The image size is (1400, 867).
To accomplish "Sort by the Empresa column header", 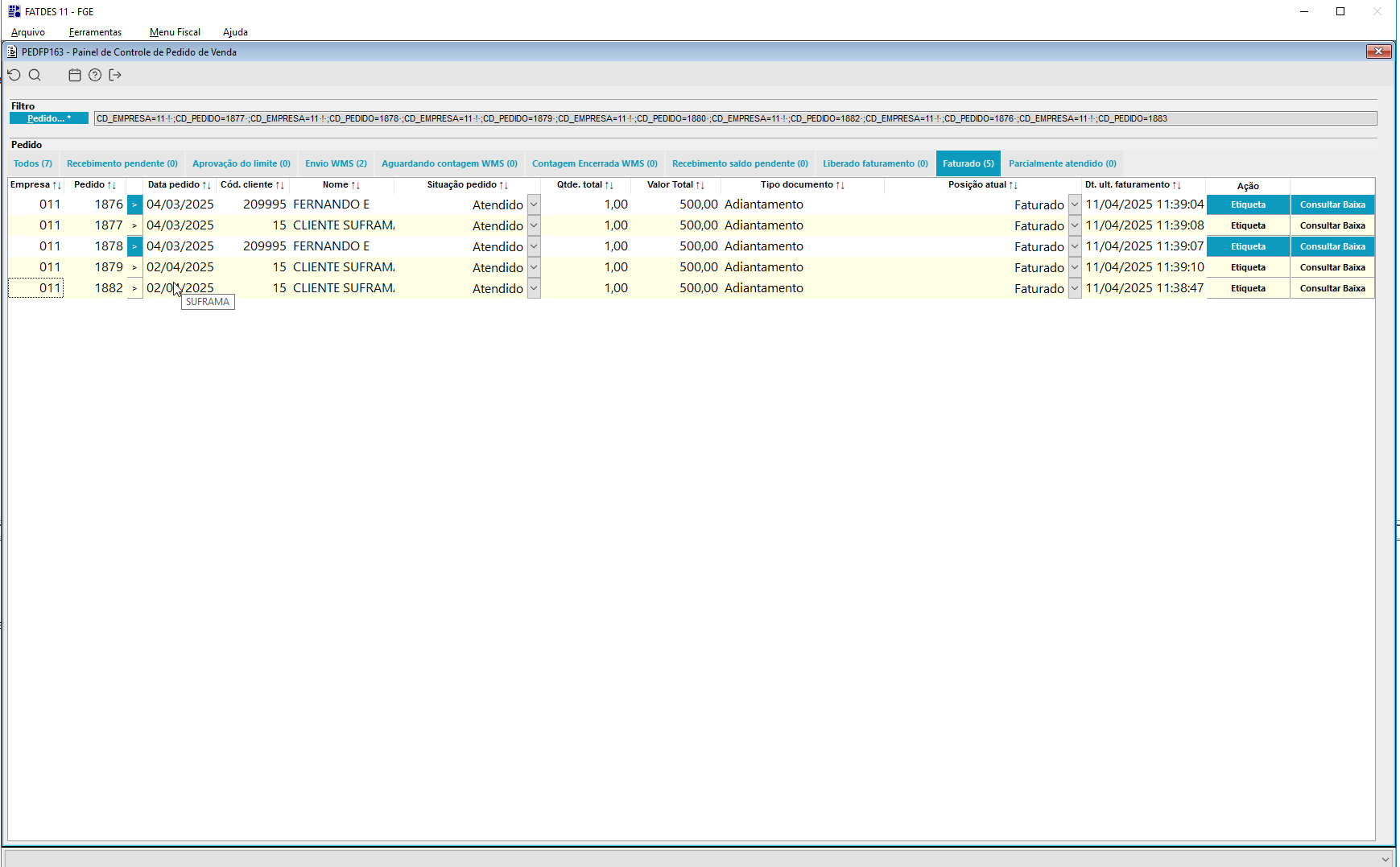I will pos(35,185).
